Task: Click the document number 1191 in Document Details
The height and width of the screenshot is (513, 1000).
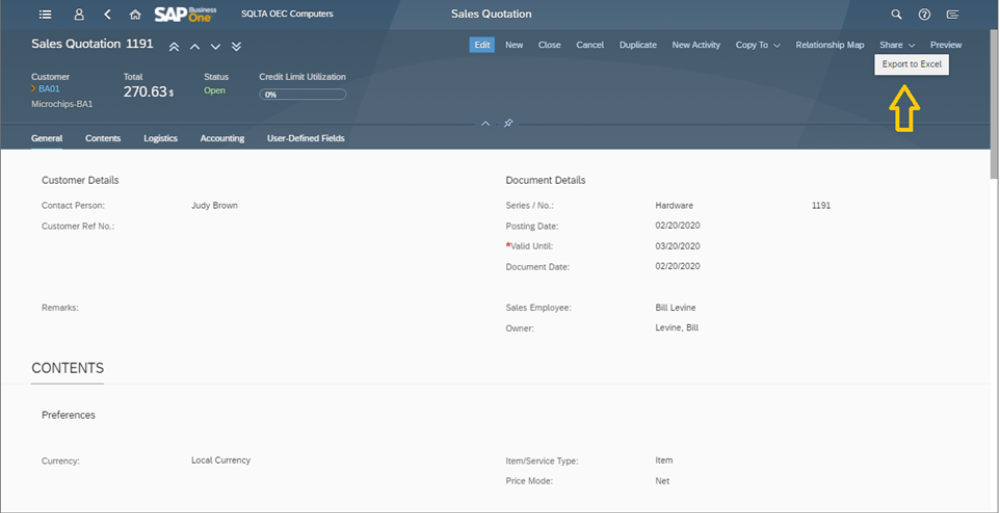Action: click(x=821, y=205)
